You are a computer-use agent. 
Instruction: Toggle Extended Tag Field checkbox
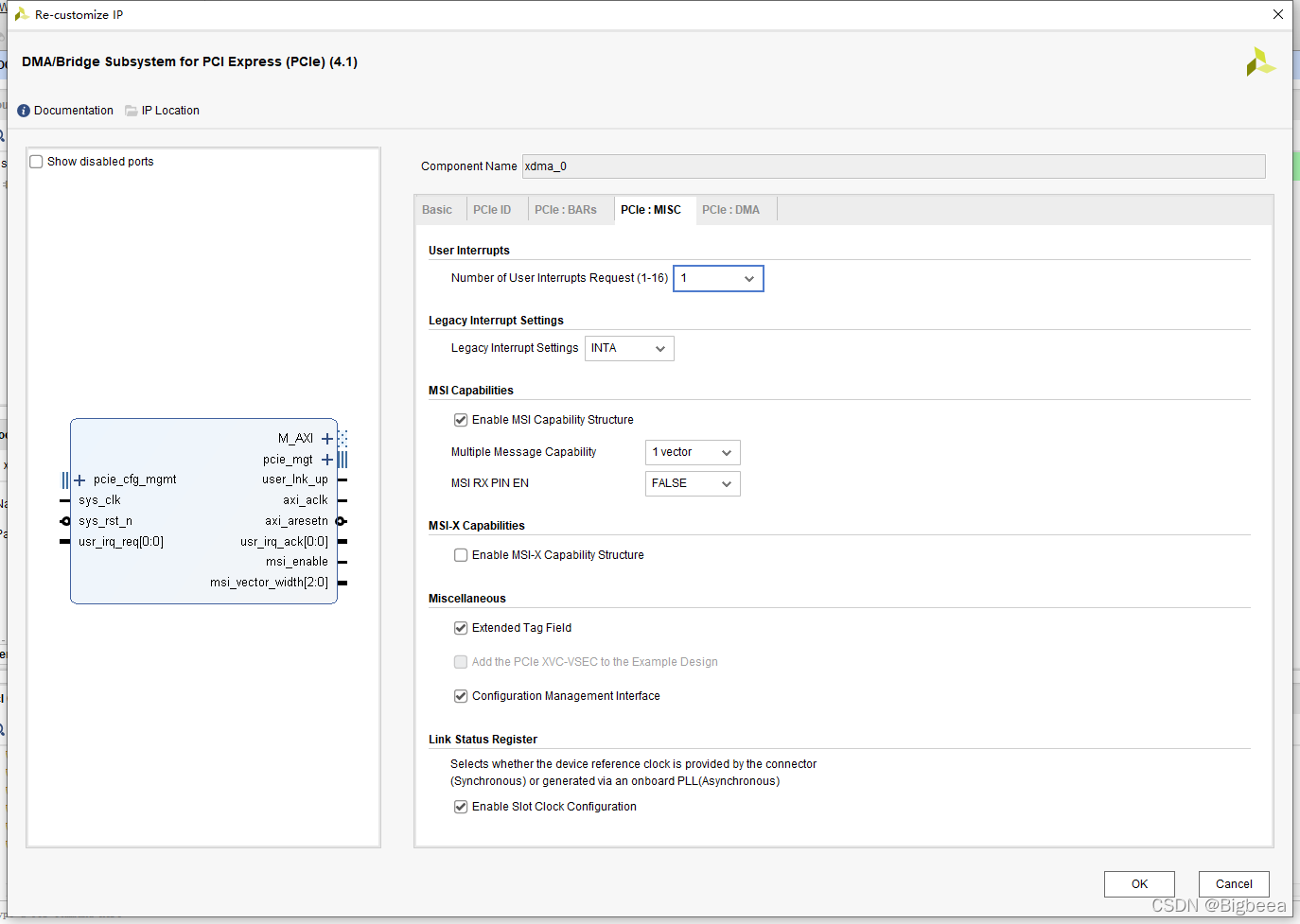click(461, 628)
